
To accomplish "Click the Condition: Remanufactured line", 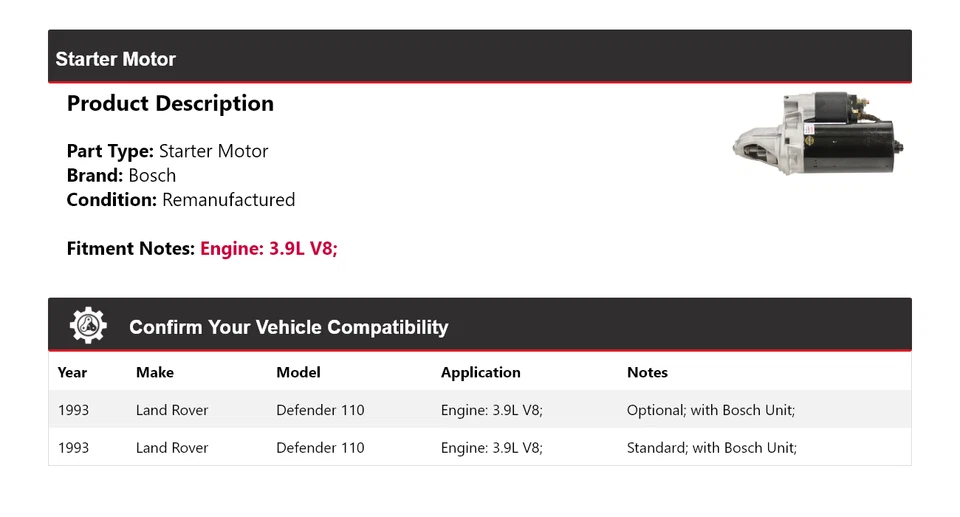I will pyautogui.click(x=180, y=199).
